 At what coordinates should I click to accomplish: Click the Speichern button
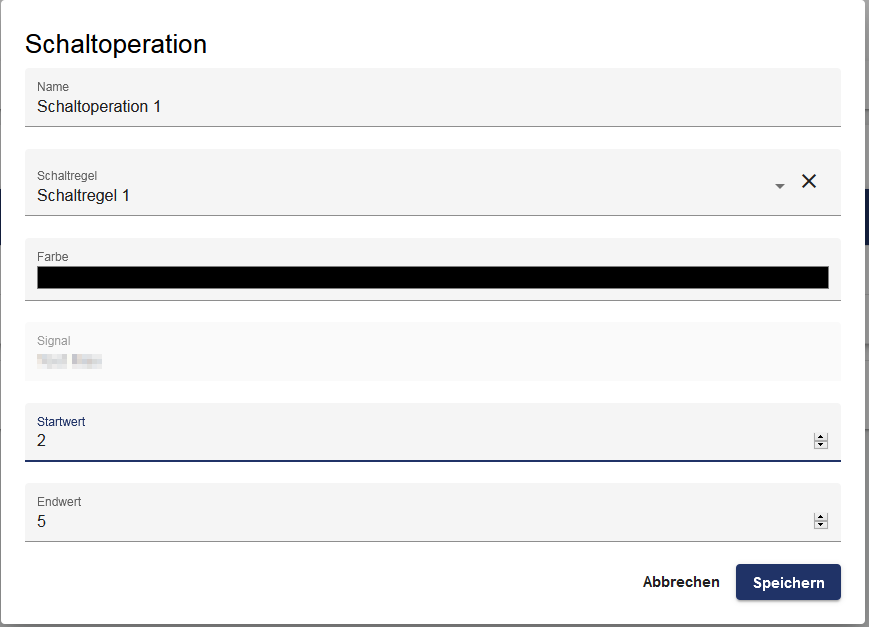pos(788,582)
